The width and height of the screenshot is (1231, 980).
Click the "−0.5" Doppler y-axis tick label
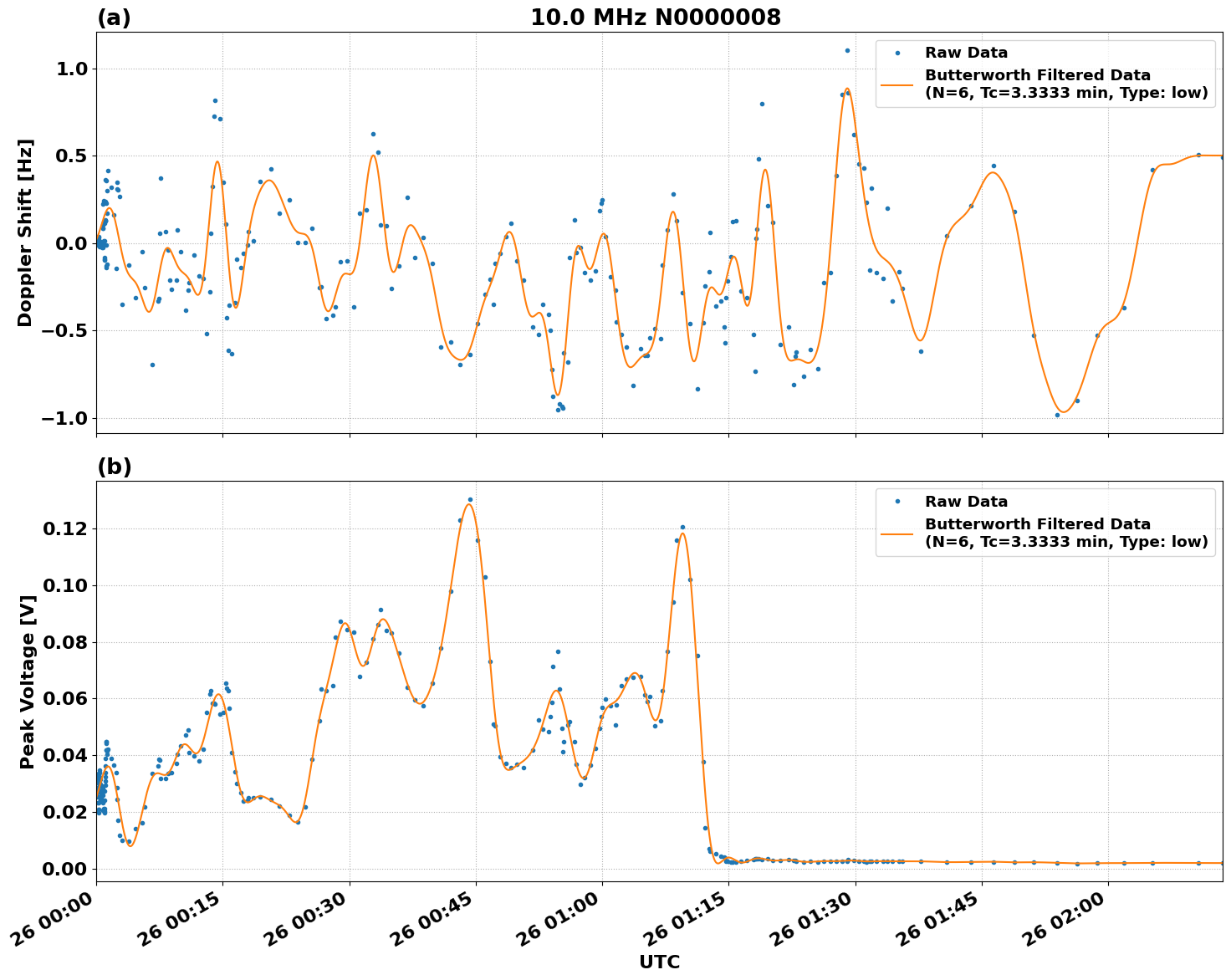pyautogui.click(x=65, y=331)
